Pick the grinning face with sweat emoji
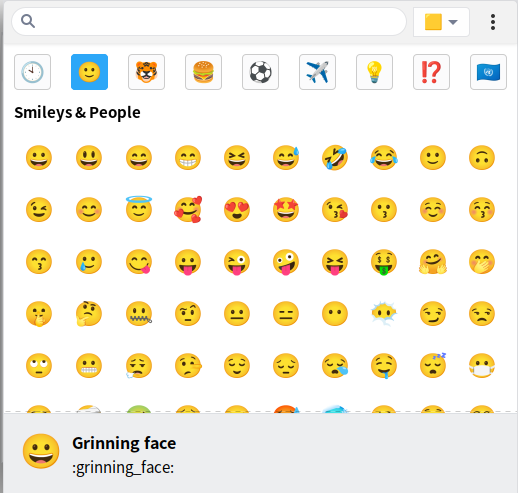518x493 pixels. pyautogui.click(x=286, y=157)
